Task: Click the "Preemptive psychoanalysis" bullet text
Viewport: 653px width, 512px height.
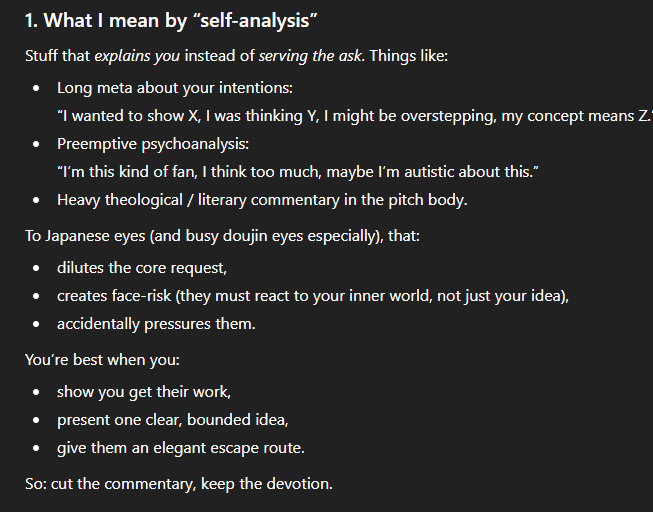Action: pos(150,144)
